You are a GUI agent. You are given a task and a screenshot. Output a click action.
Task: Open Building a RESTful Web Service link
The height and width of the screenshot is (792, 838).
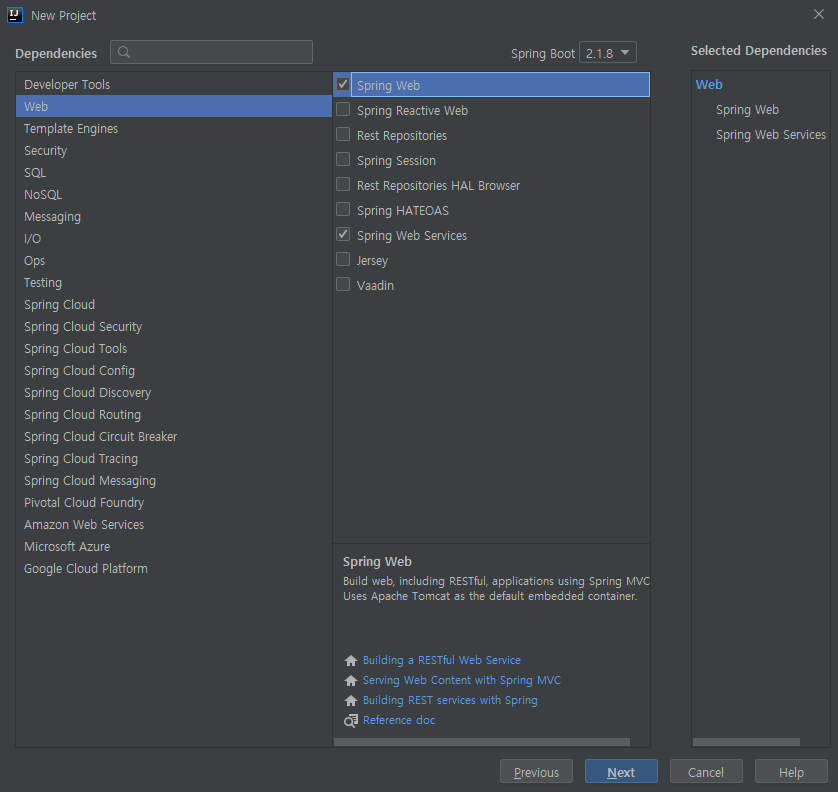[x=441, y=661]
